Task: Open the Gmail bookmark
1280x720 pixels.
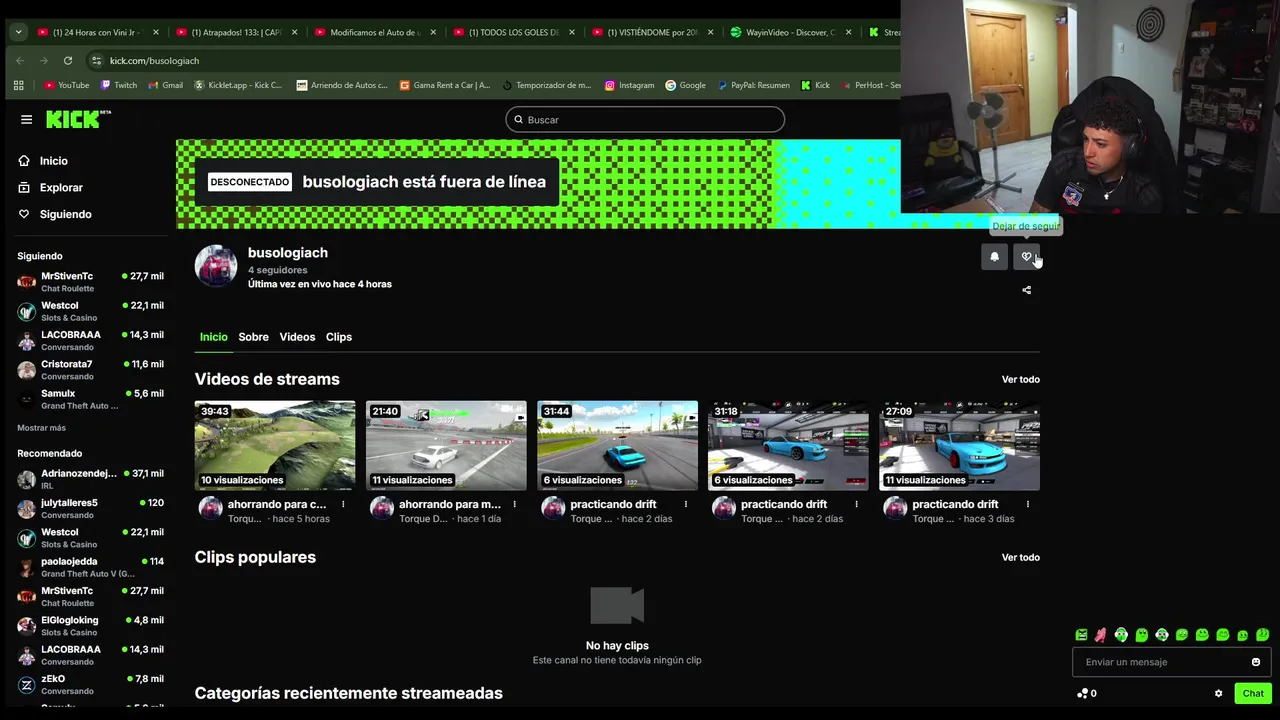Action: pyautogui.click(x=165, y=85)
